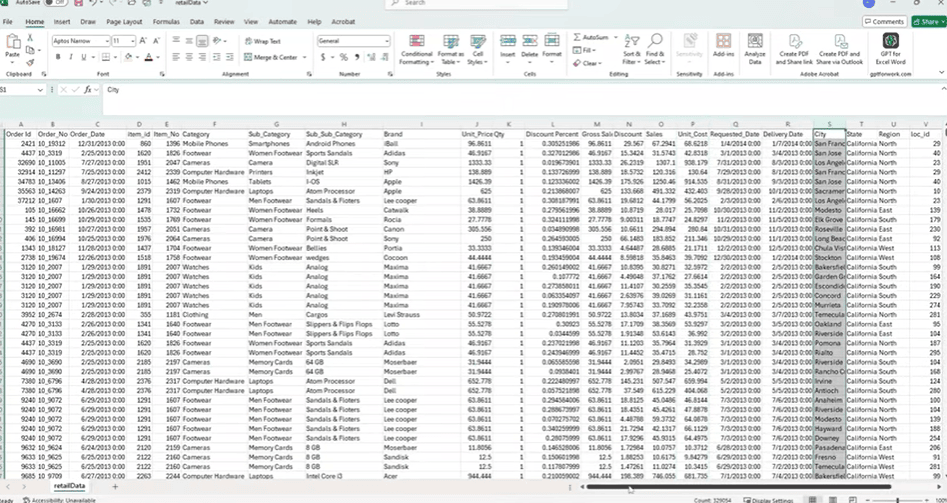Add a new sheet with plus button
The height and width of the screenshot is (503, 947).
(x=115, y=486)
